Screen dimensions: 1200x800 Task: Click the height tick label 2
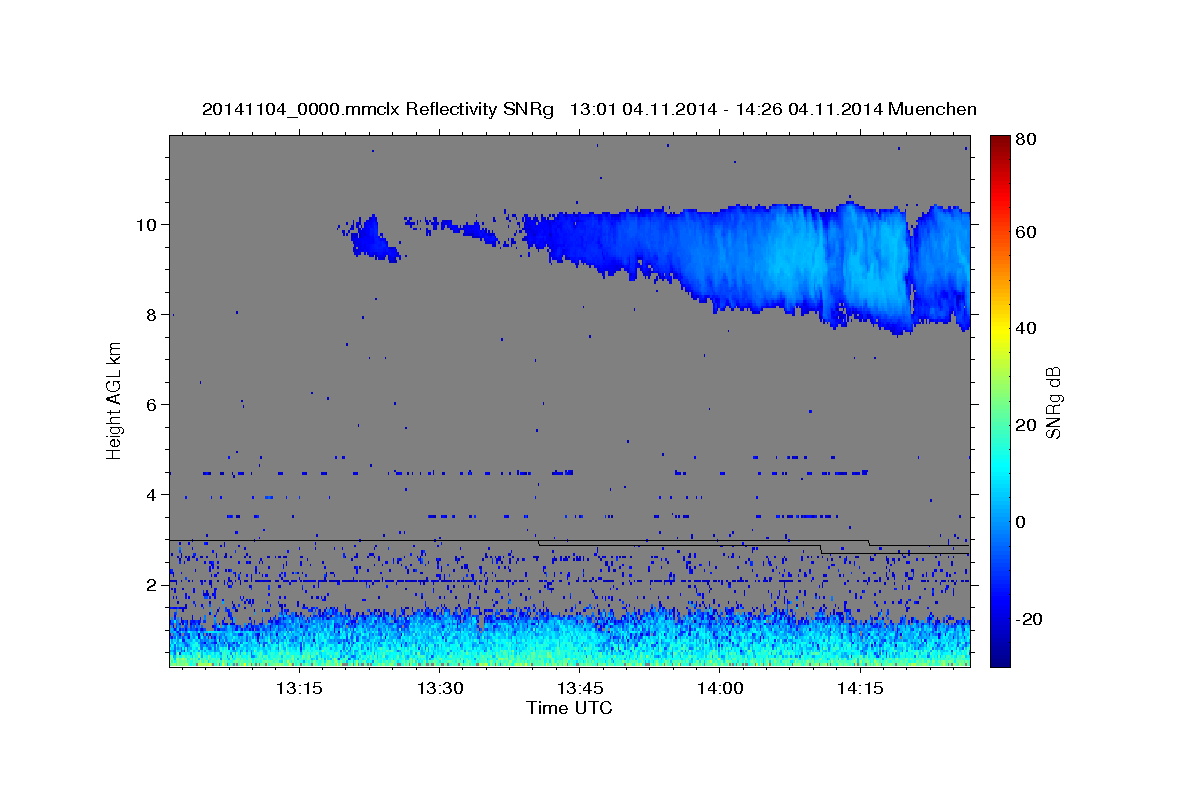pyautogui.click(x=152, y=584)
